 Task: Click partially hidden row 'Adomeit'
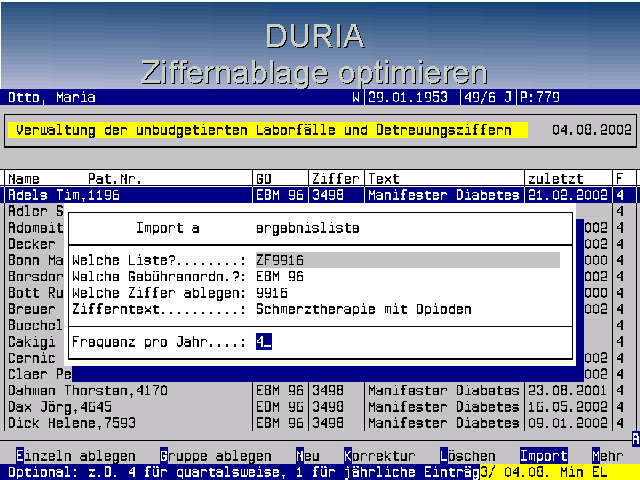pyautogui.click(x=36, y=227)
